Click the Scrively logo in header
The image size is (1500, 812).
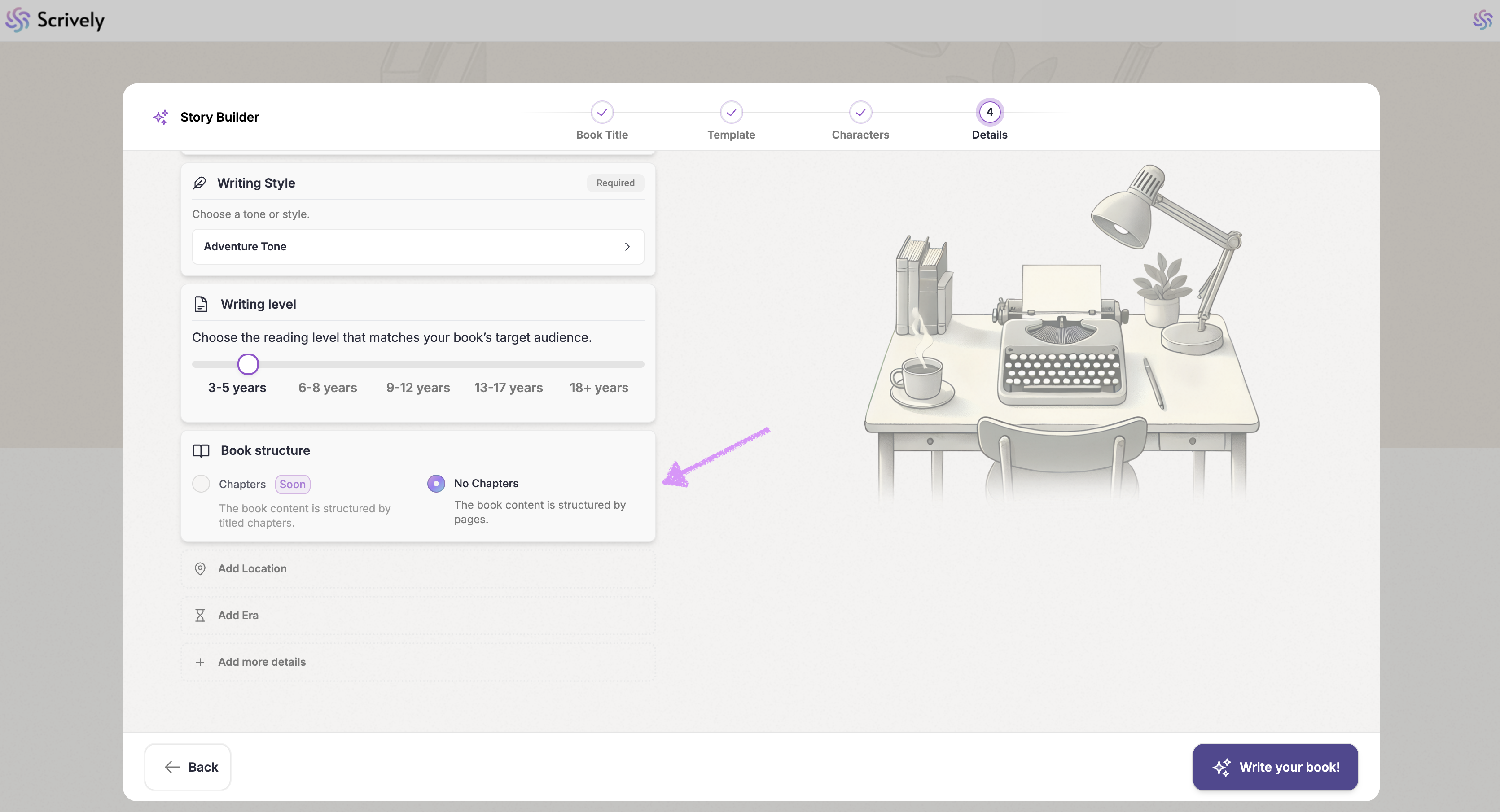pos(55,20)
